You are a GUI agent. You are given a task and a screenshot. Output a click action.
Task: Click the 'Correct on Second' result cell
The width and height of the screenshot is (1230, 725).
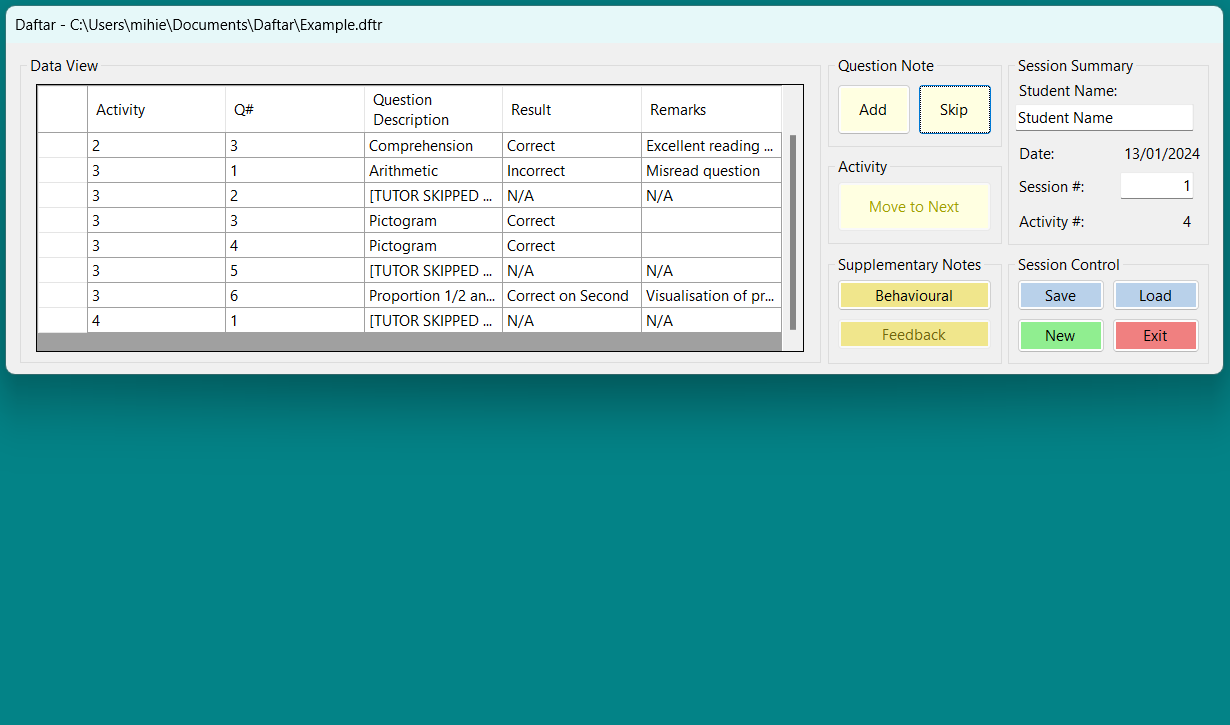point(571,296)
